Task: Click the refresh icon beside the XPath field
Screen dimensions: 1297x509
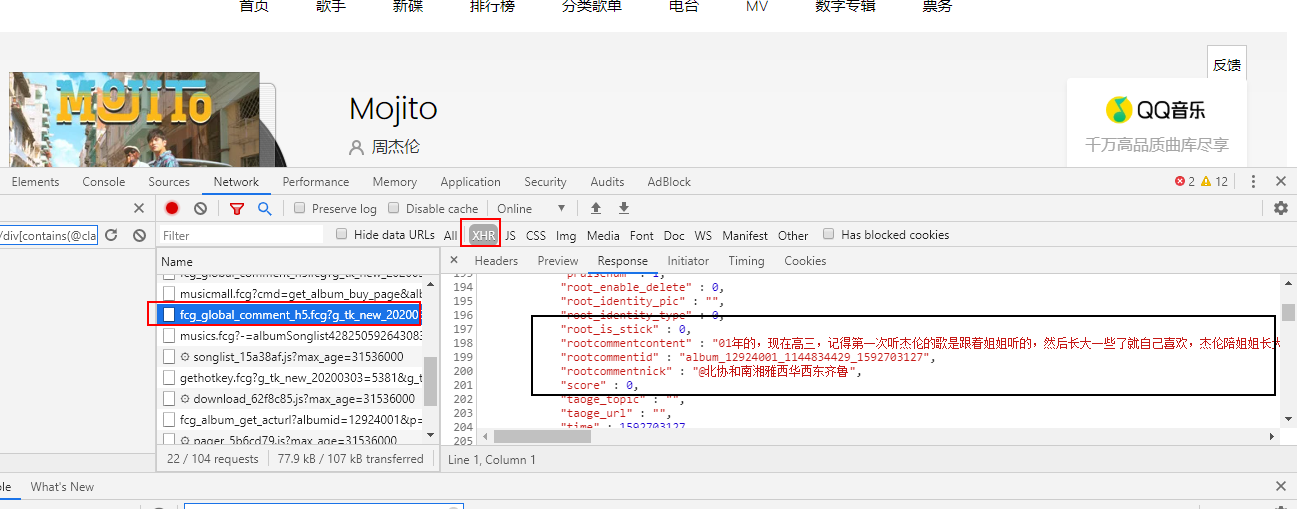Action: (x=112, y=235)
